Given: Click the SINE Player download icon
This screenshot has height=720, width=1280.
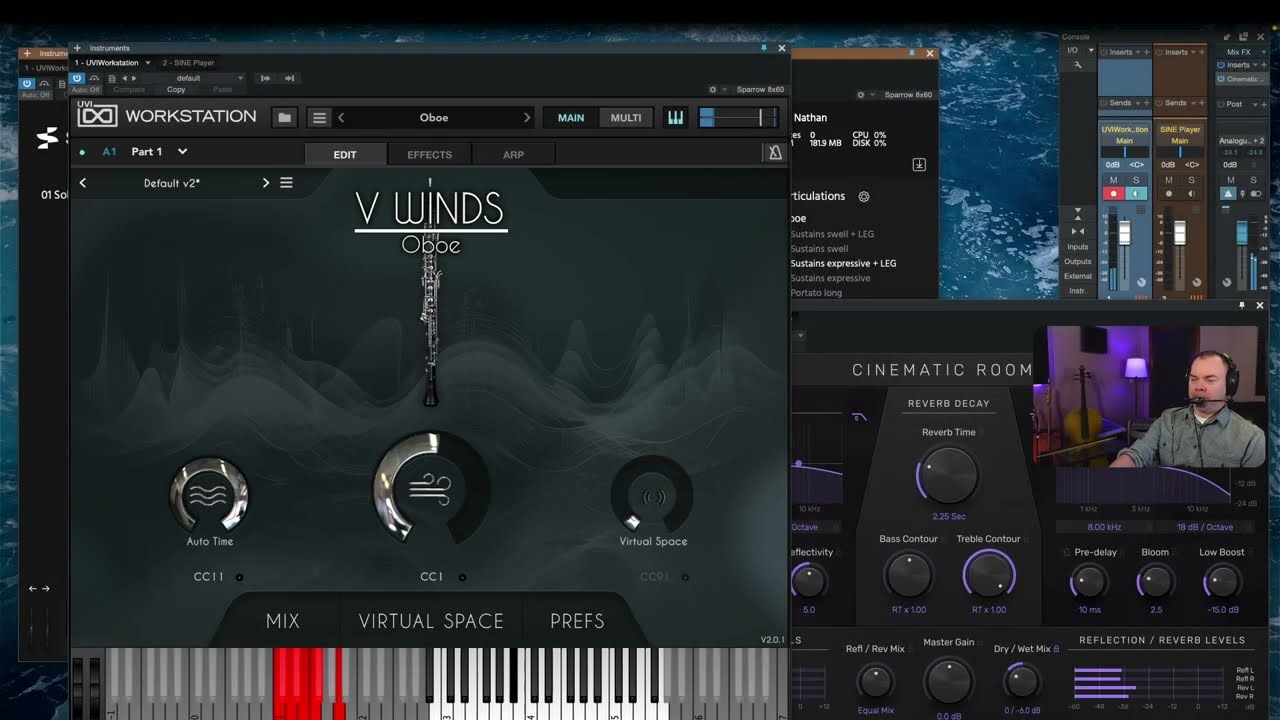Looking at the screenshot, I should tap(919, 165).
